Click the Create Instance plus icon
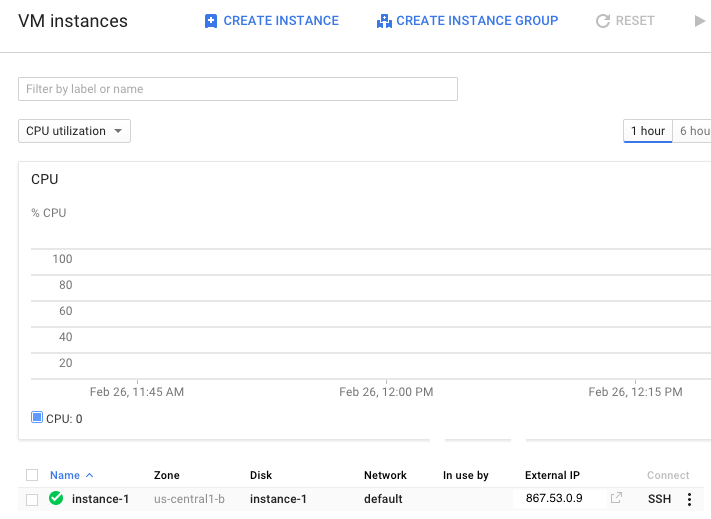Viewport: 711px width, 519px height. coord(210,21)
